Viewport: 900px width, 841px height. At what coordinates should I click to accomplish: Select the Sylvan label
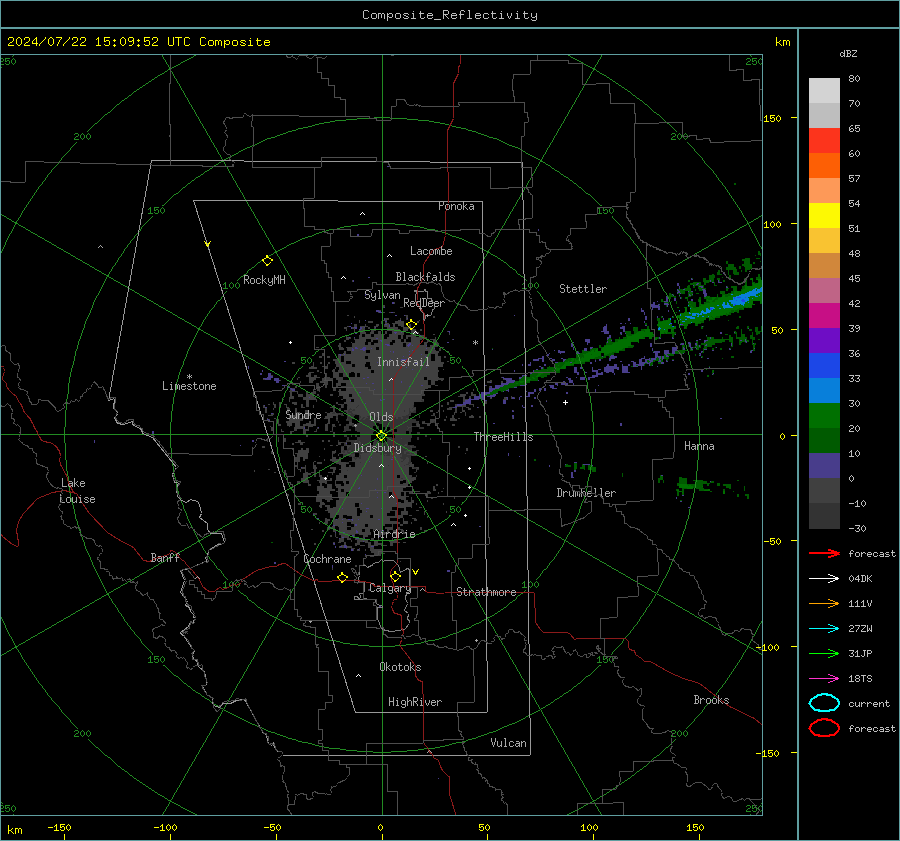382,295
